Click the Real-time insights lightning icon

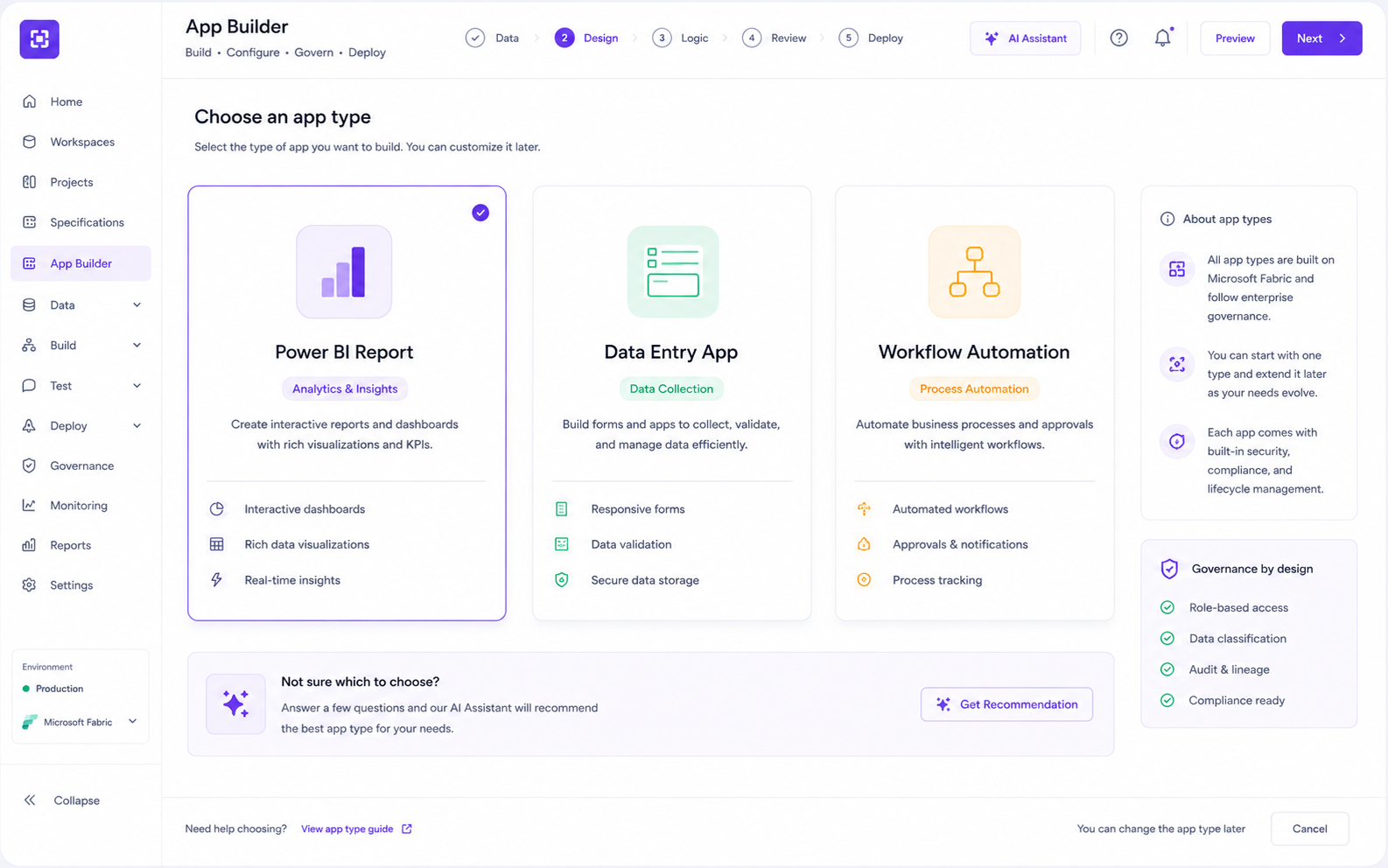coord(217,580)
